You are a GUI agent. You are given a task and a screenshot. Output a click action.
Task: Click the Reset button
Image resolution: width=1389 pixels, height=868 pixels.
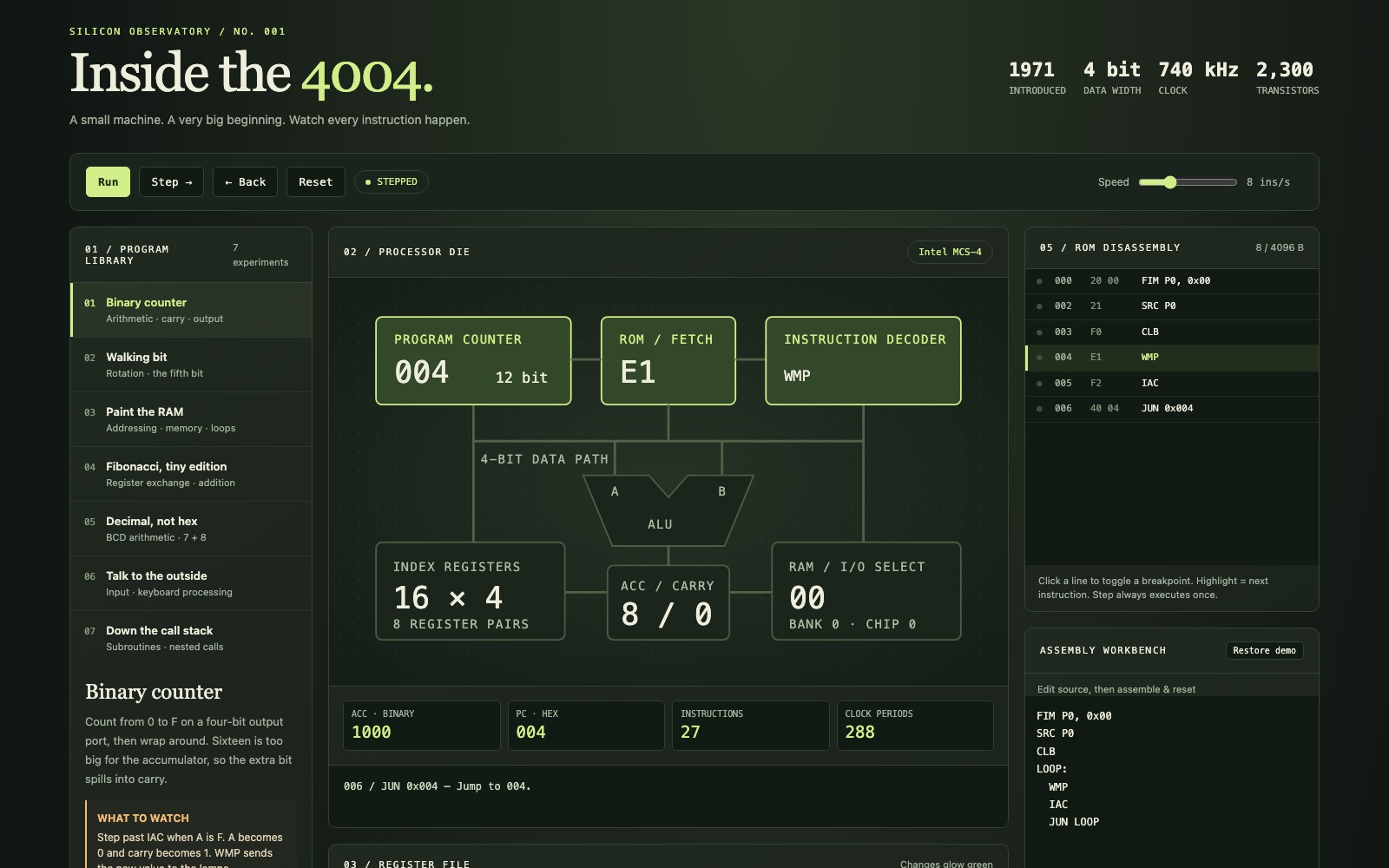(315, 182)
